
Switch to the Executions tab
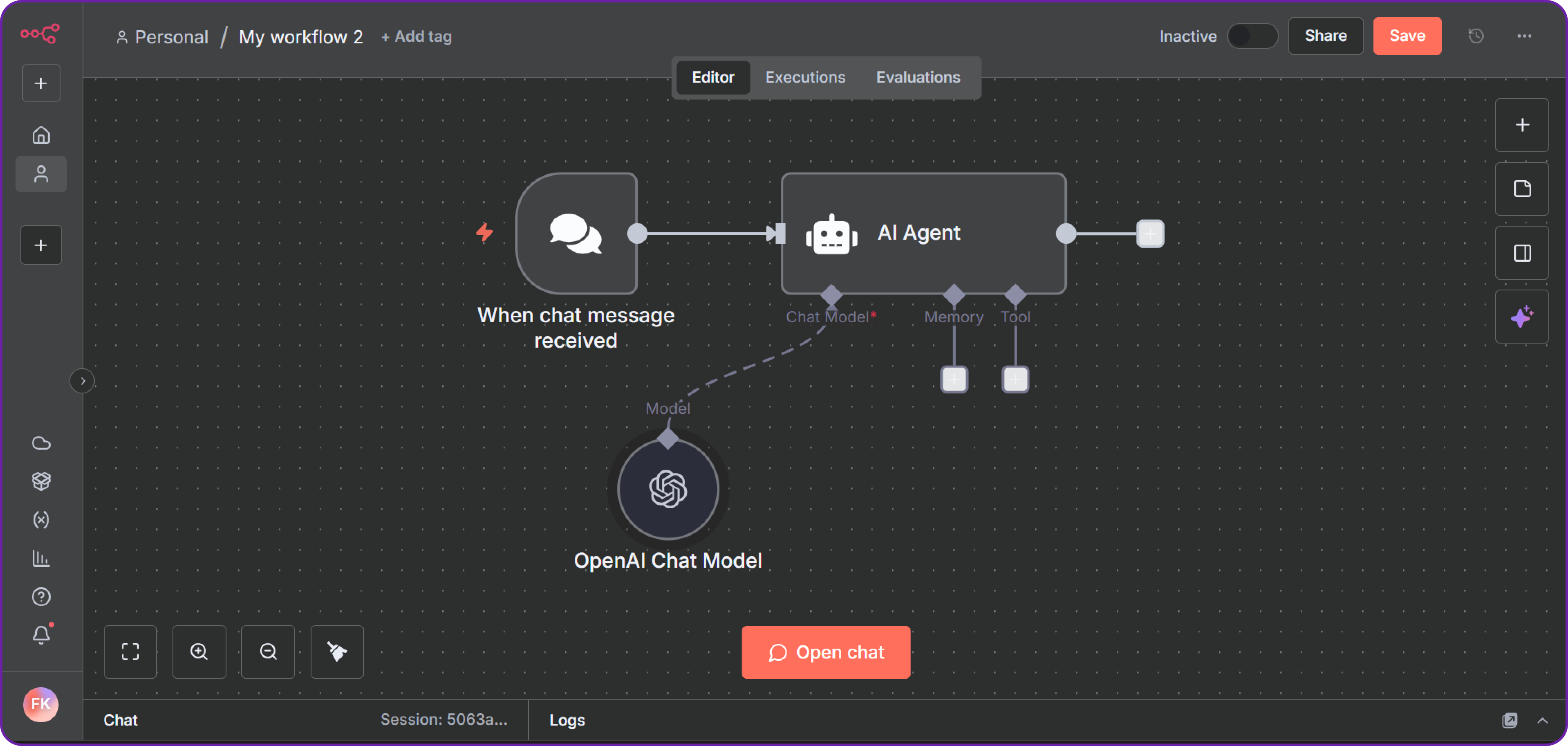pyautogui.click(x=805, y=77)
